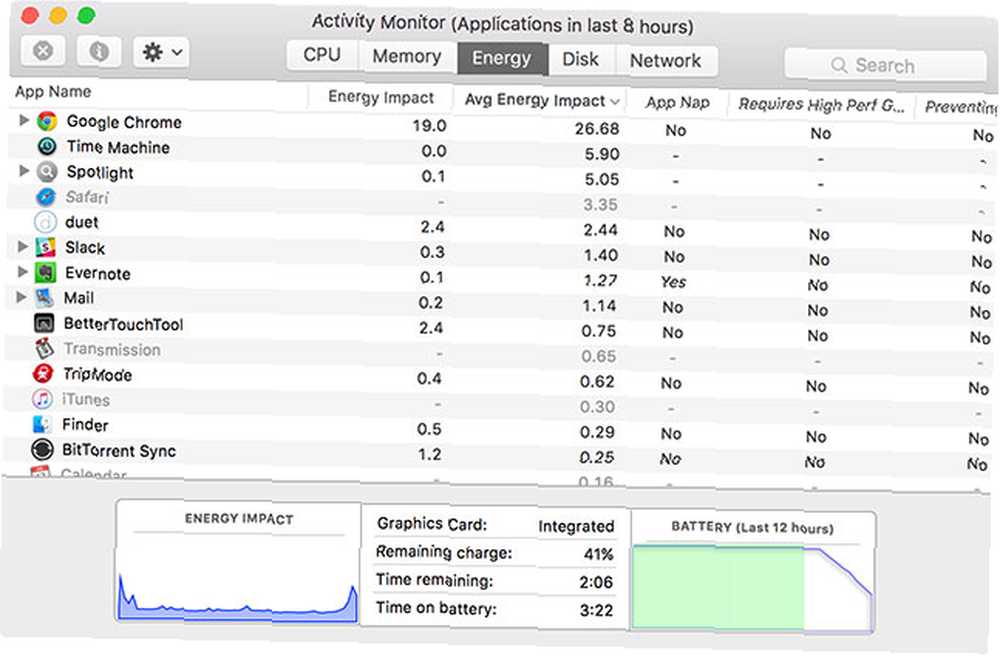Click the Time remaining 2:06 value
1000x656 pixels.
[x=596, y=582]
